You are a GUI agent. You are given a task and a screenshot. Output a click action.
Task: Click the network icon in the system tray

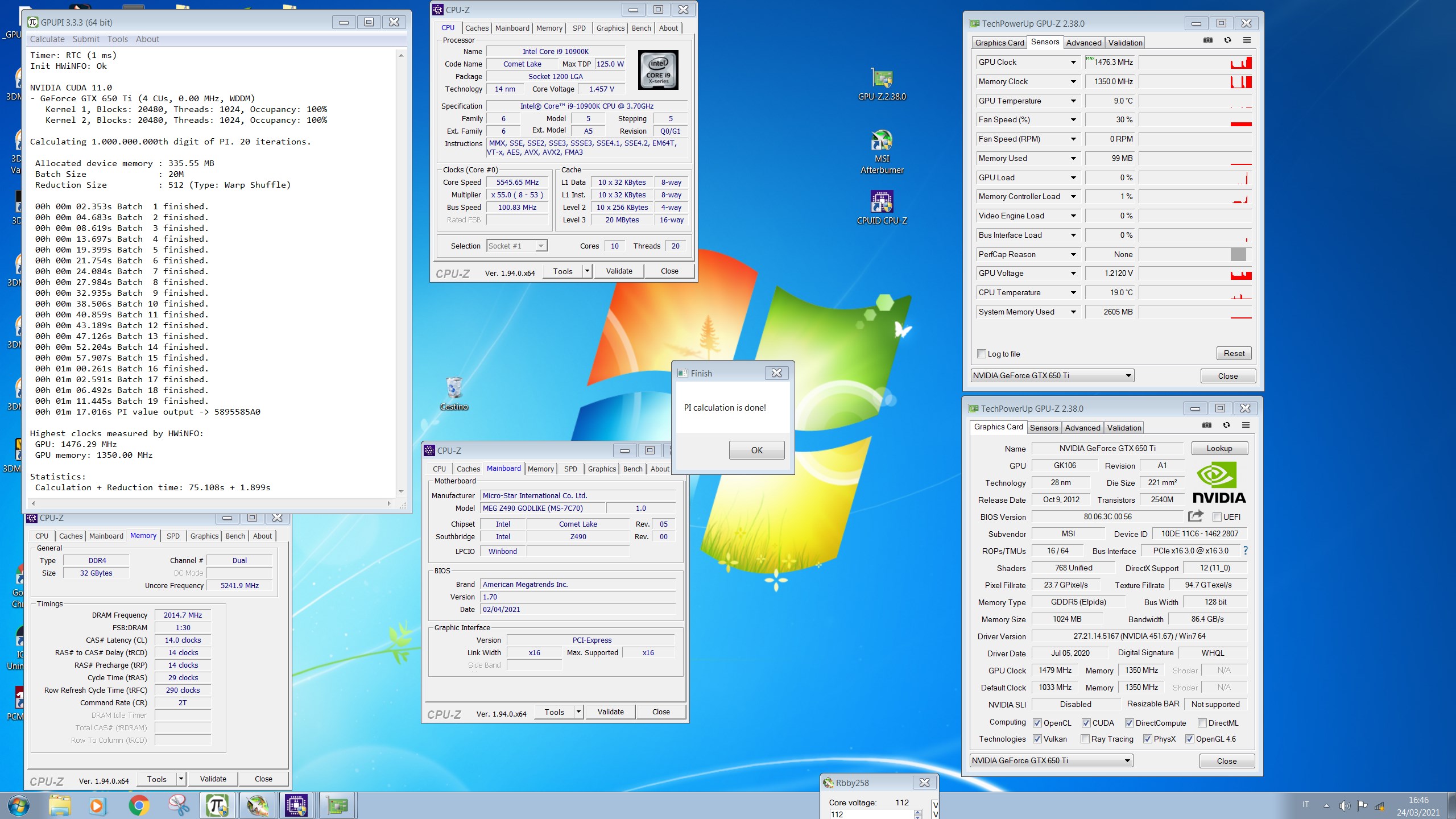pos(1379,805)
